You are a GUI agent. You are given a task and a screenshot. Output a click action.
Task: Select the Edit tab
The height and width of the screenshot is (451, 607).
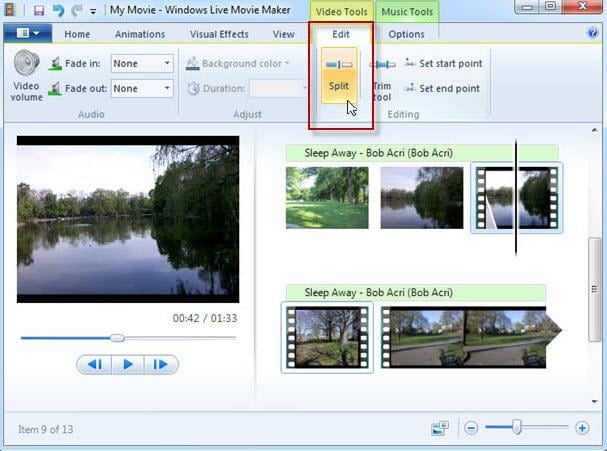tap(341, 34)
